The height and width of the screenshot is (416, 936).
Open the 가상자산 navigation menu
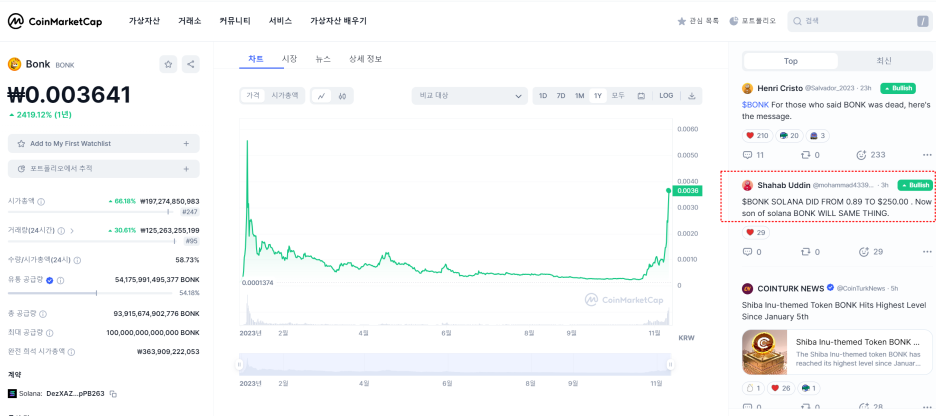144,21
